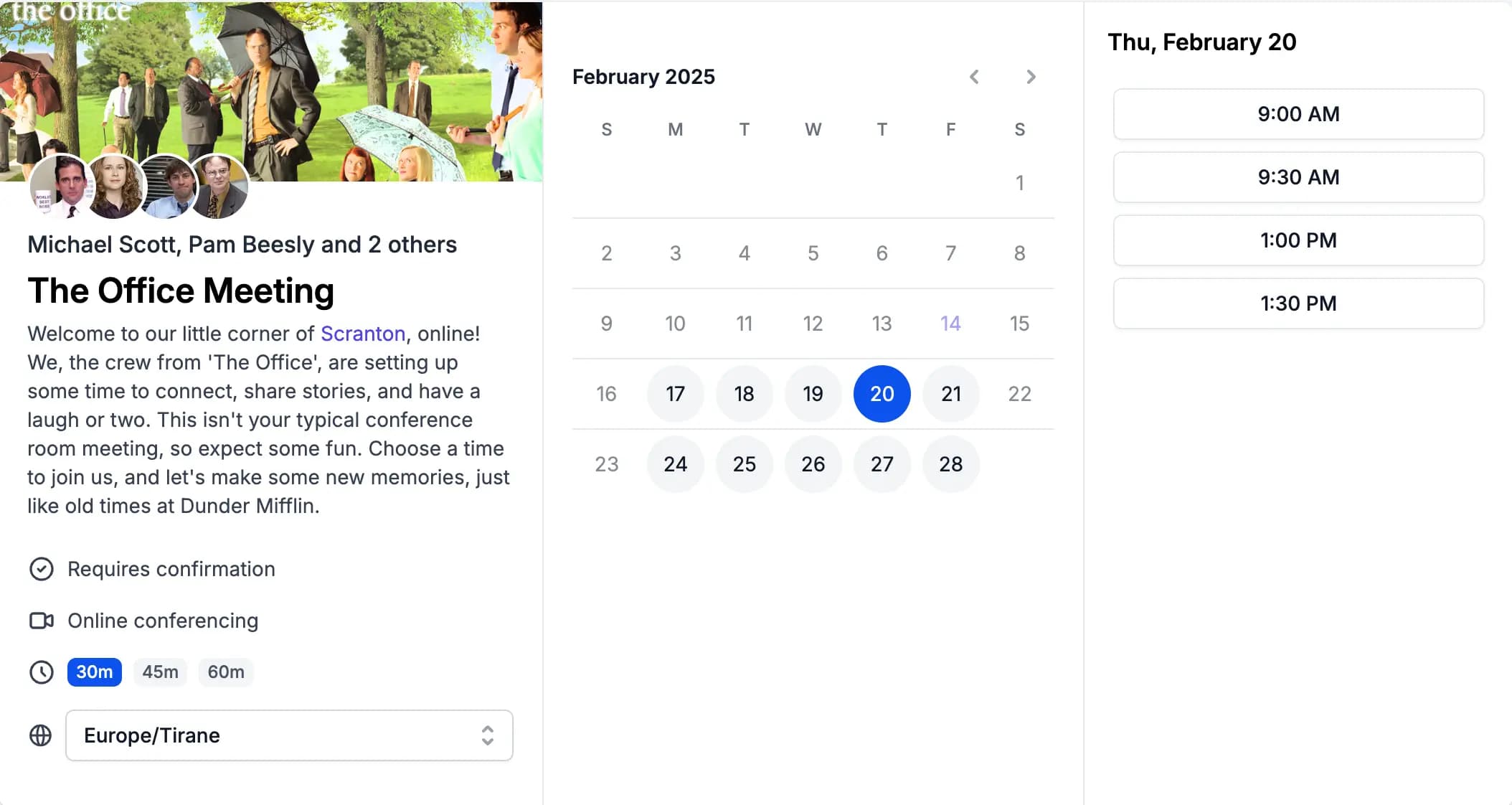
Task: Click the Scranton link in description
Action: (x=362, y=333)
